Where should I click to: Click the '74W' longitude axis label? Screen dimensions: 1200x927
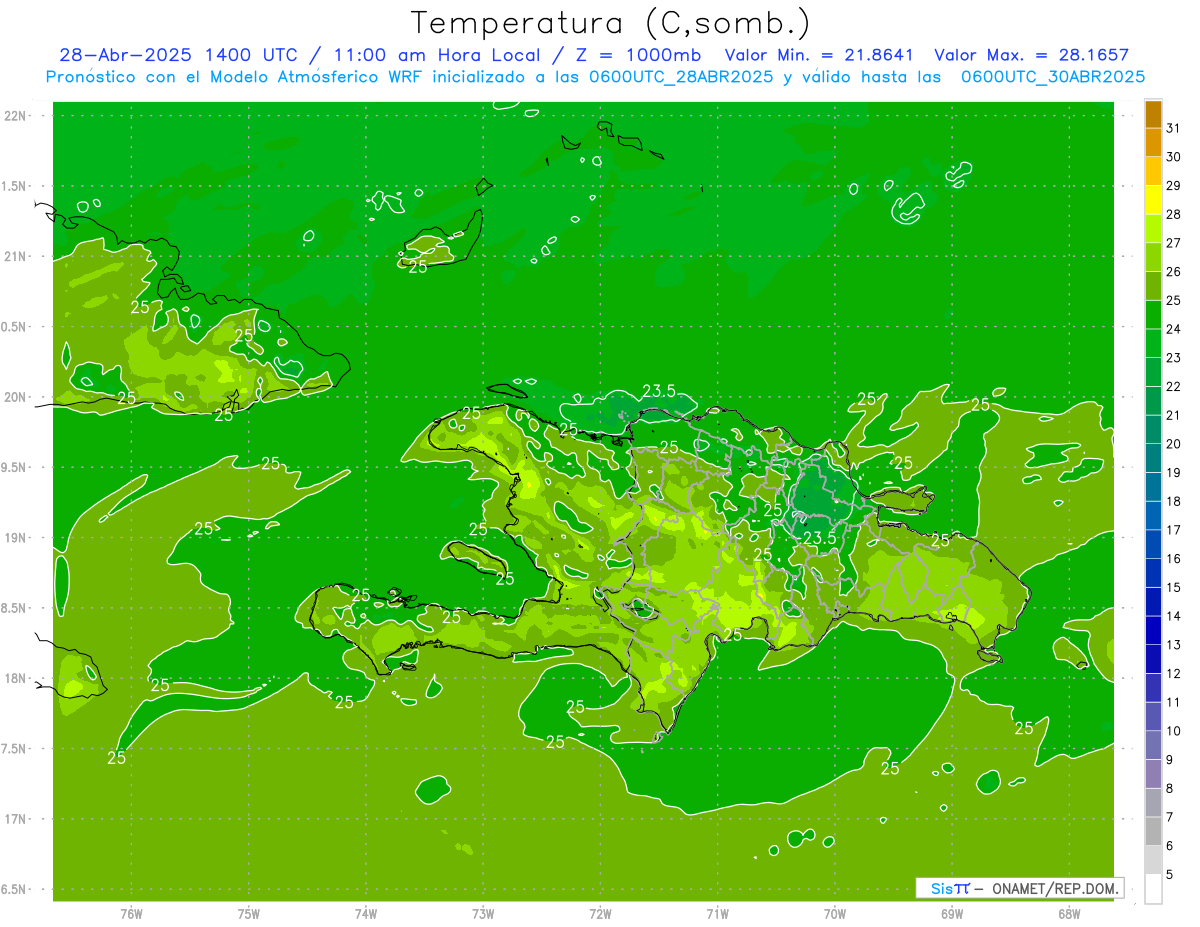pos(366,914)
